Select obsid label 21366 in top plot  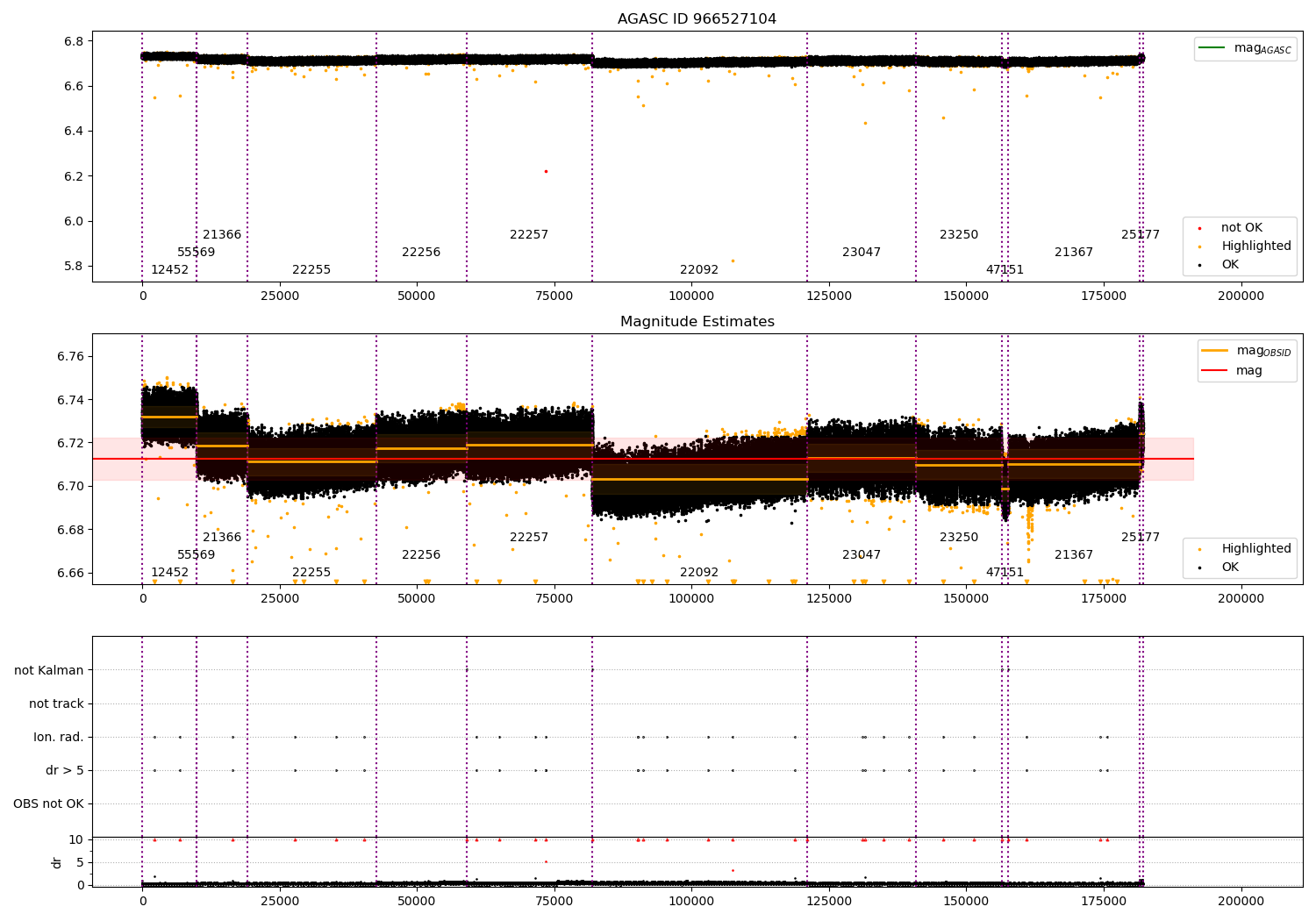[222, 235]
